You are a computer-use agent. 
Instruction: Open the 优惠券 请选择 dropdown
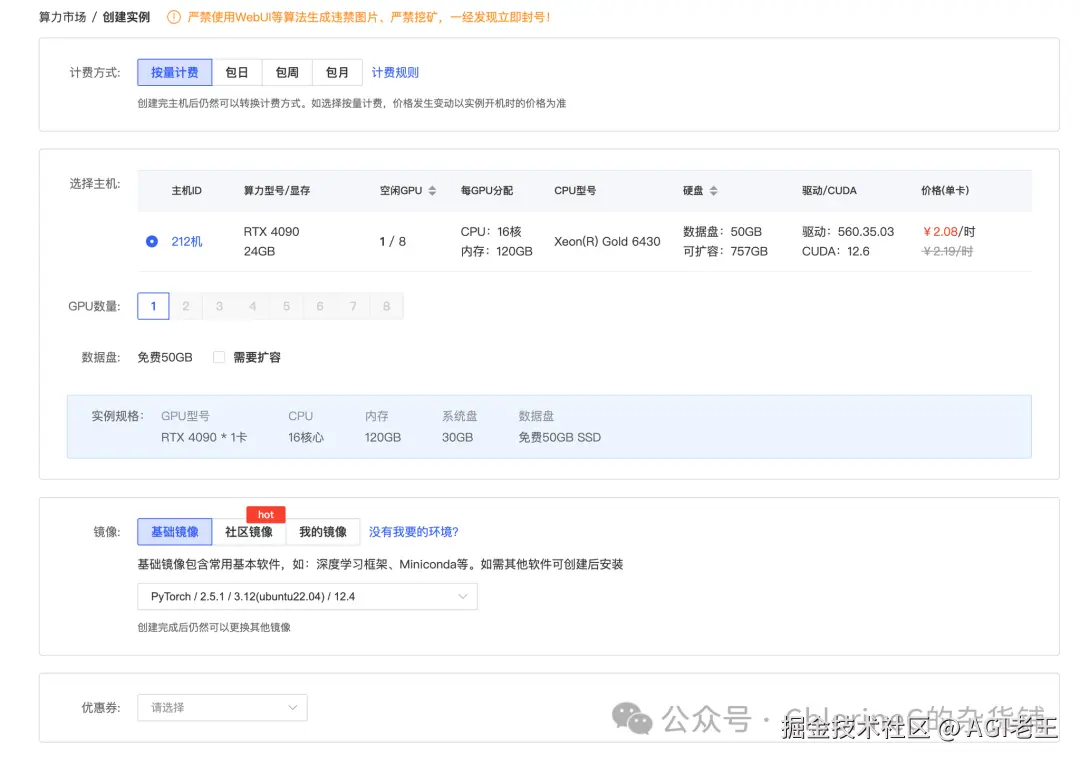pos(222,707)
